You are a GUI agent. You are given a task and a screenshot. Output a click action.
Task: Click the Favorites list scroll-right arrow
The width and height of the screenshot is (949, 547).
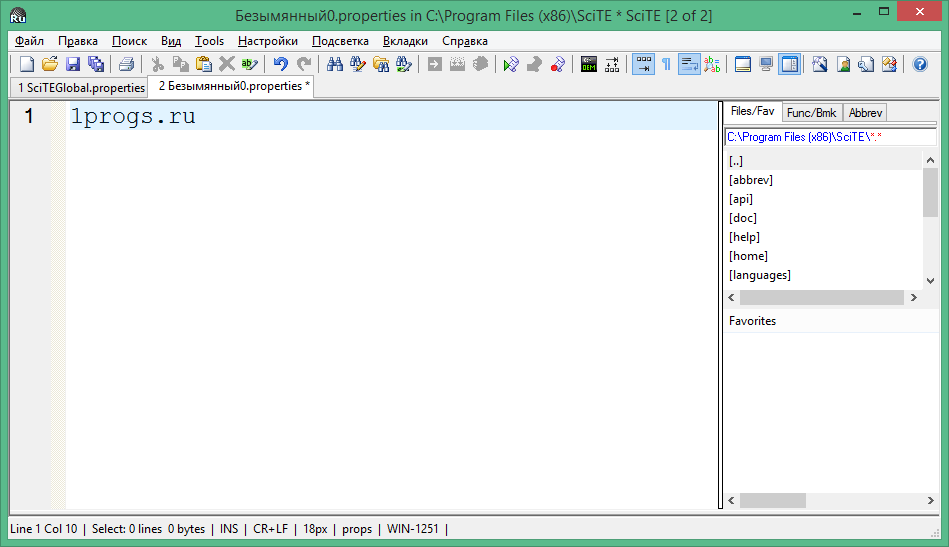tap(930, 500)
